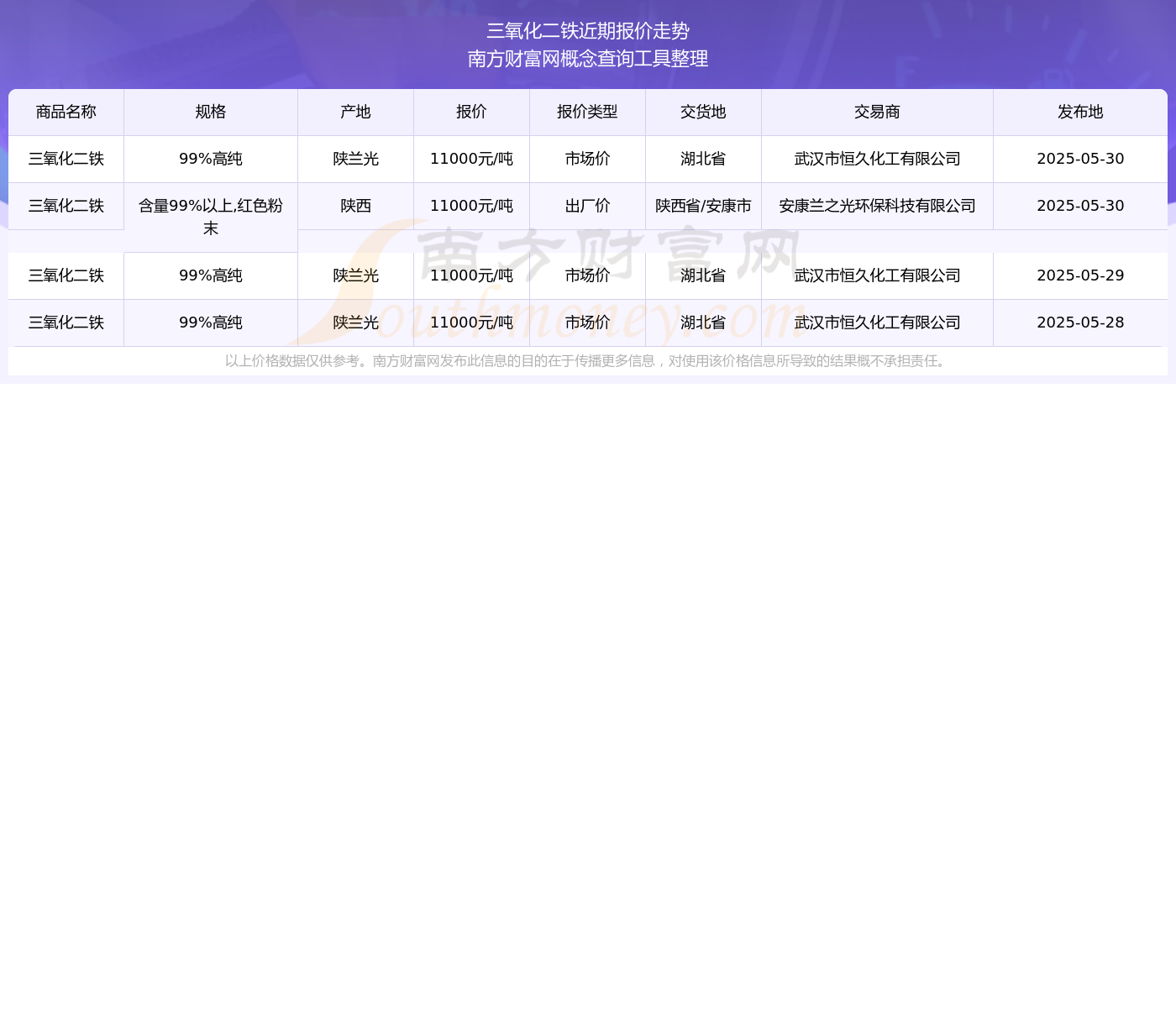Image resolution: width=1176 pixels, height=1012 pixels.
Task: Click the 交易商 column header
Action: point(878,112)
